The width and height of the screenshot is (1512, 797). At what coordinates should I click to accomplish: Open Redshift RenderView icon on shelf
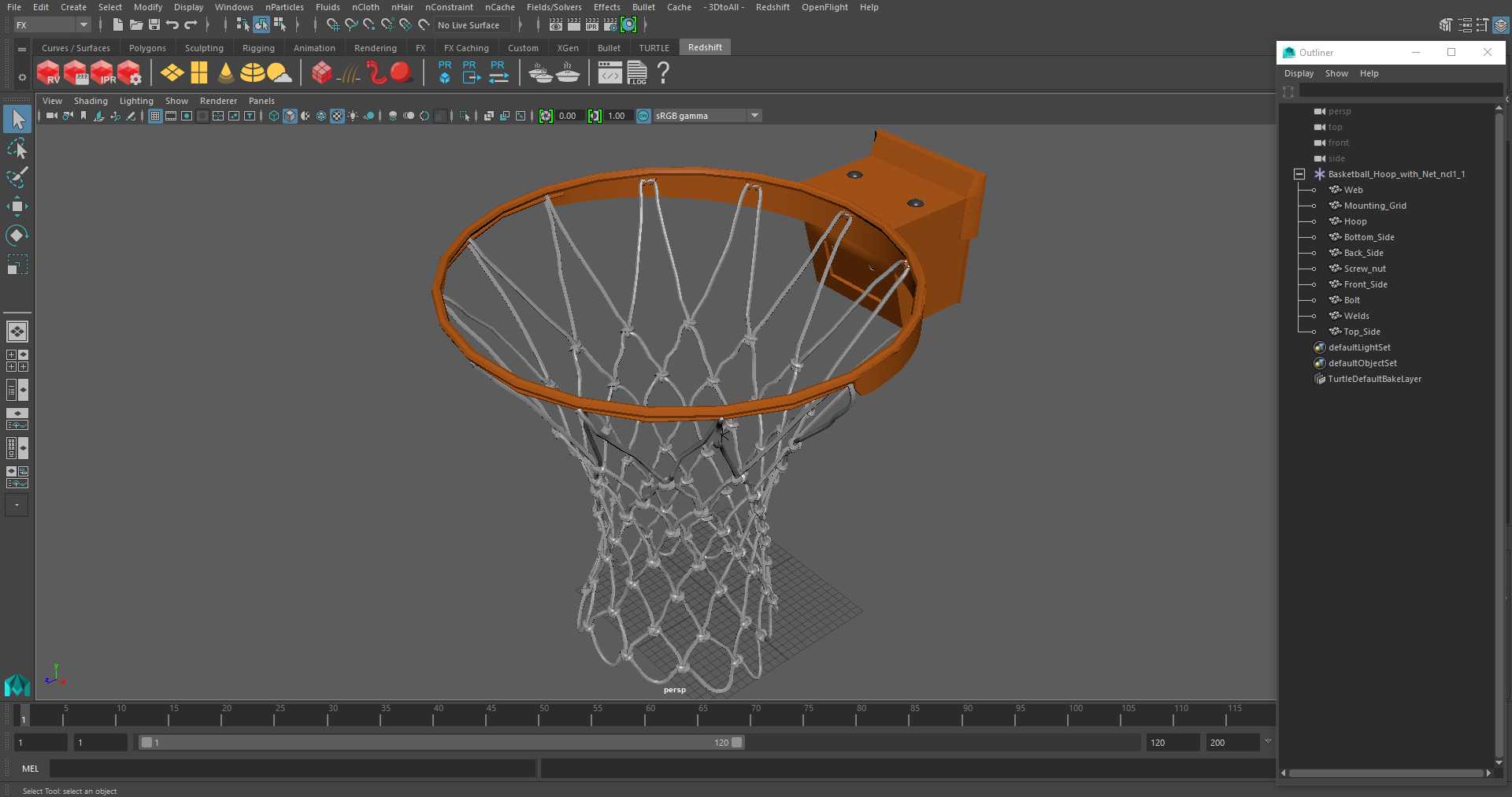point(49,73)
